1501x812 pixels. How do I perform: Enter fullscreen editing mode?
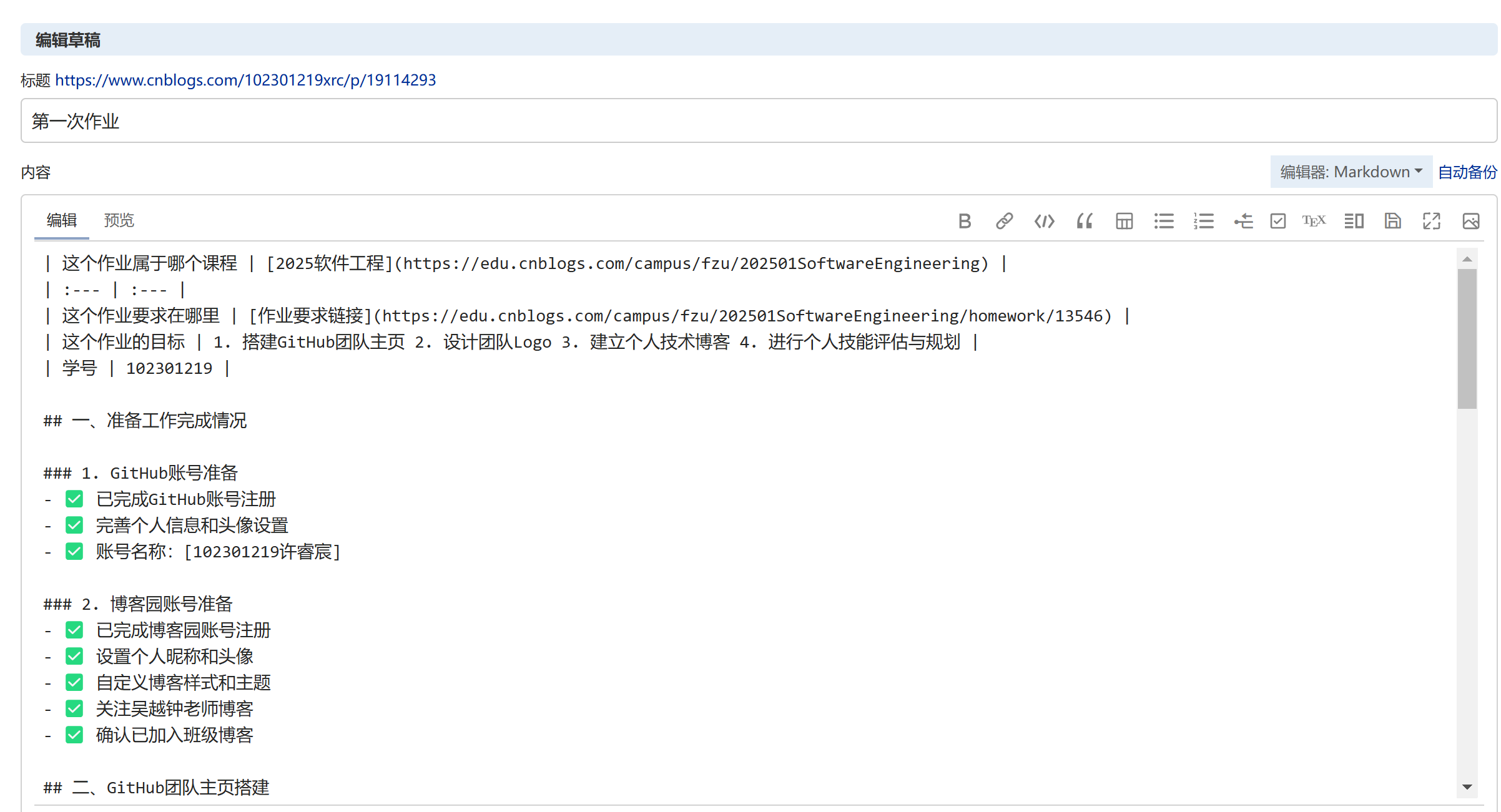pos(1431,221)
